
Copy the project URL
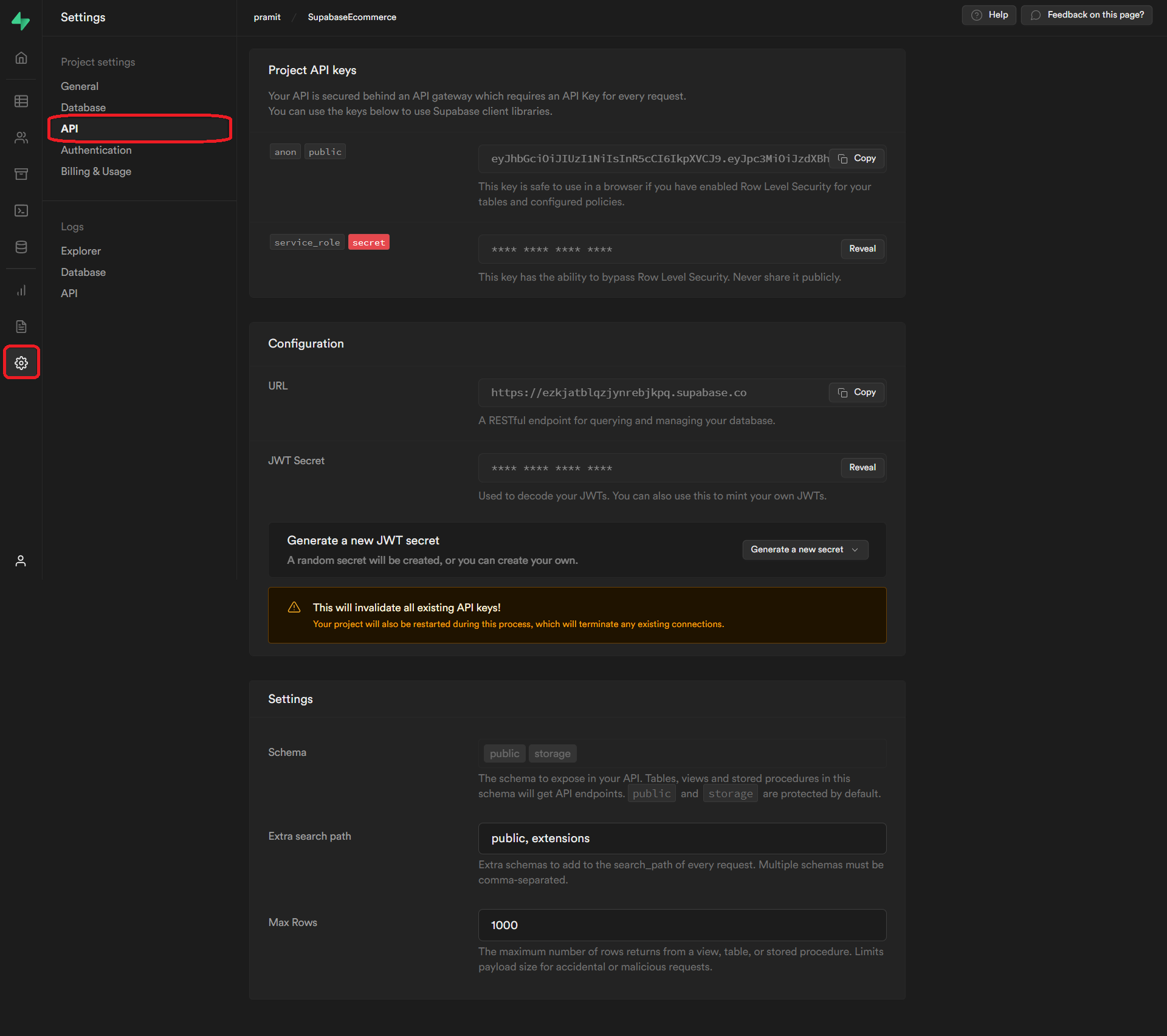(x=856, y=393)
